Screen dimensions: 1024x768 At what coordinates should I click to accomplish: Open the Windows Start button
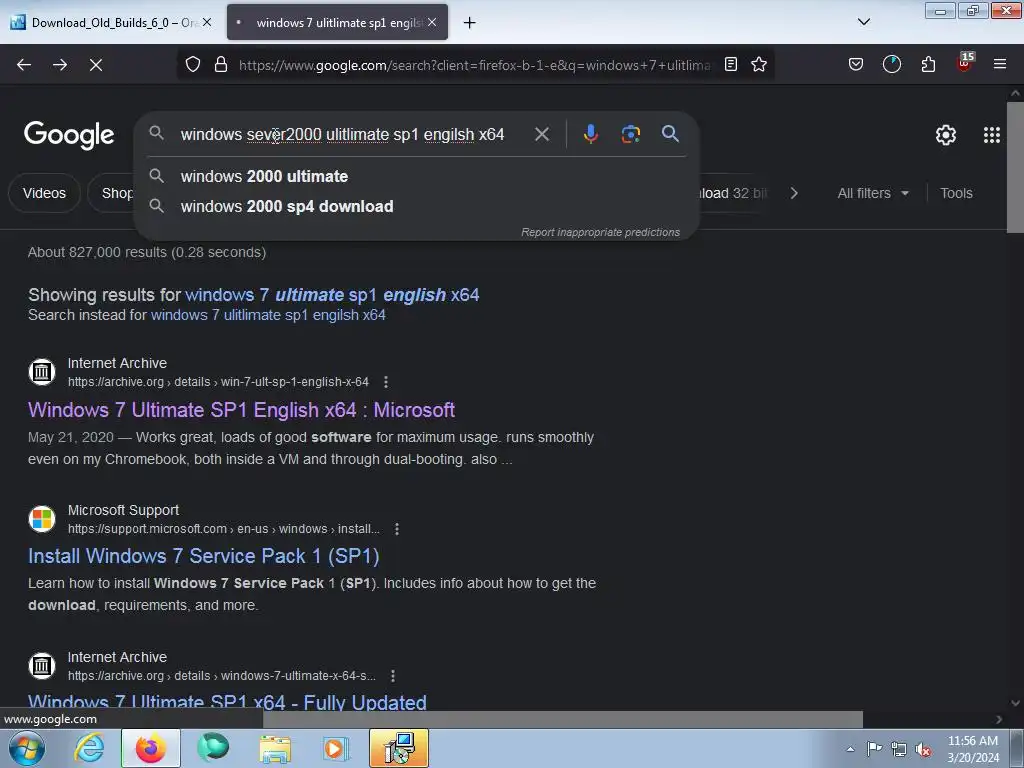(x=27, y=748)
